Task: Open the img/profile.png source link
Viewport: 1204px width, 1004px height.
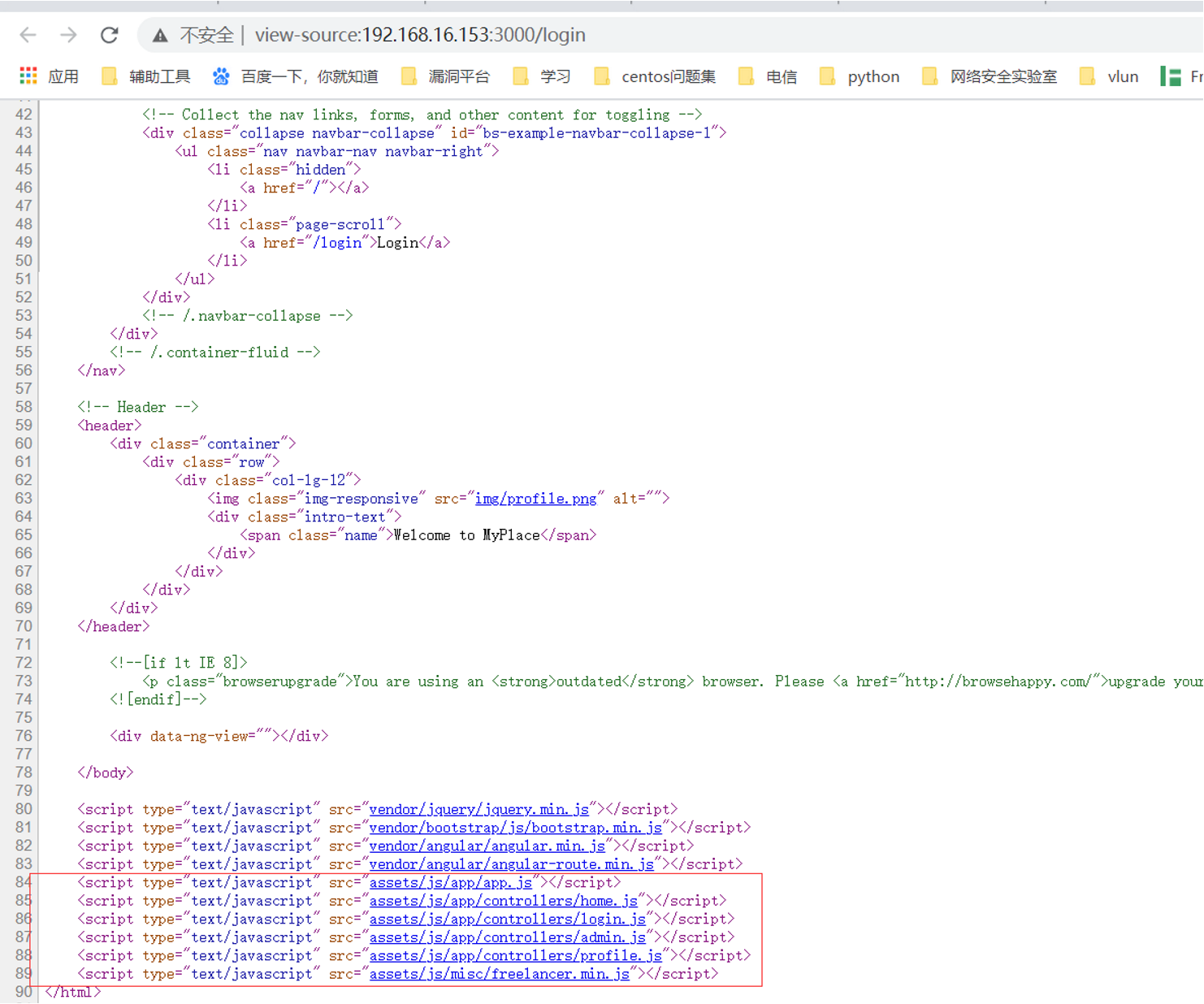Action: point(535,499)
